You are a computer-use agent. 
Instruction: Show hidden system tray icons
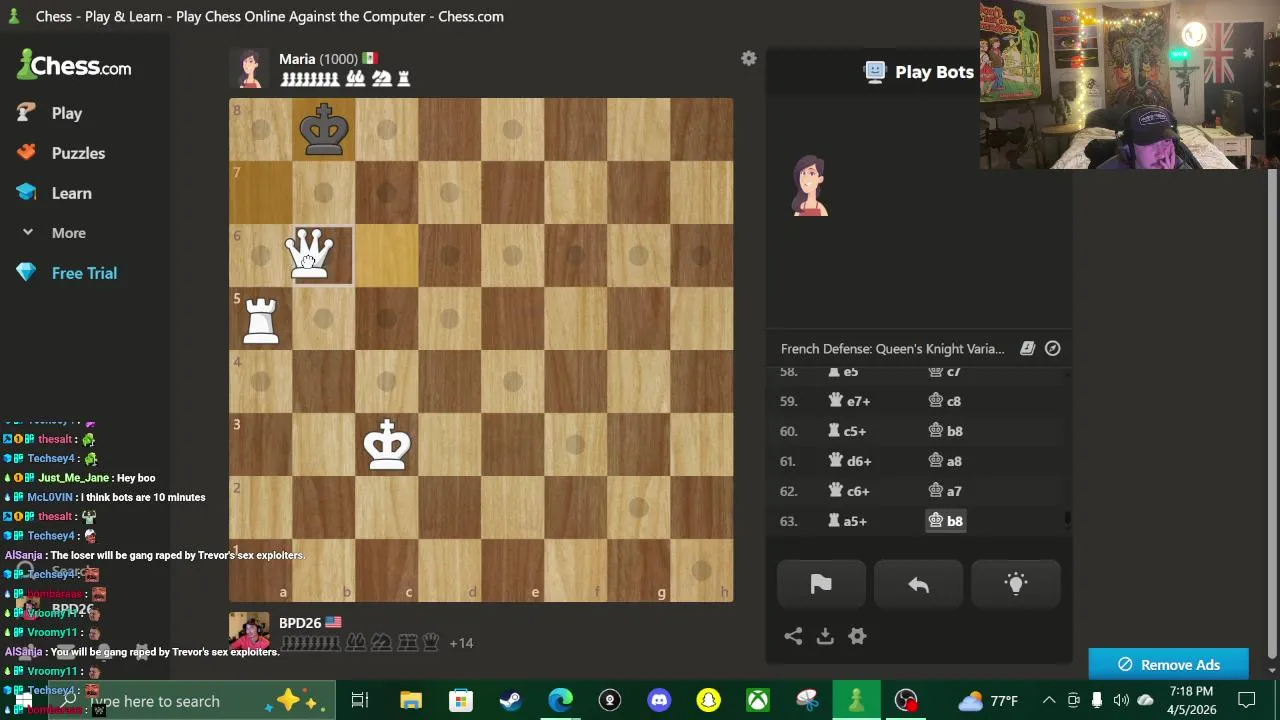1049,700
